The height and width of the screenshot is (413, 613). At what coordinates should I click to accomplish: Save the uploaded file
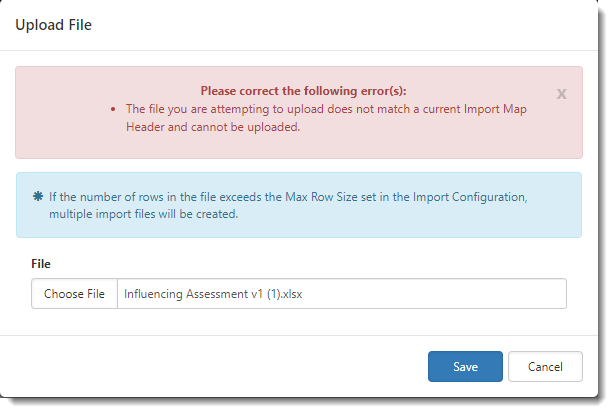(x=465, y=366)
